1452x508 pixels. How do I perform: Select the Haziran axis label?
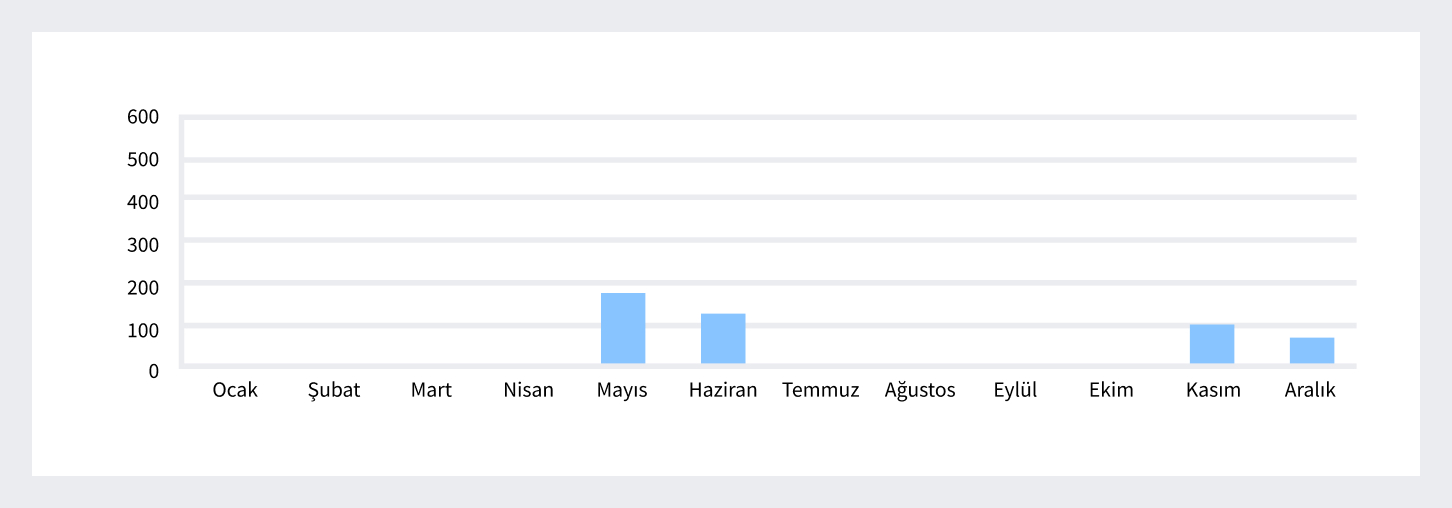[723, 390]
